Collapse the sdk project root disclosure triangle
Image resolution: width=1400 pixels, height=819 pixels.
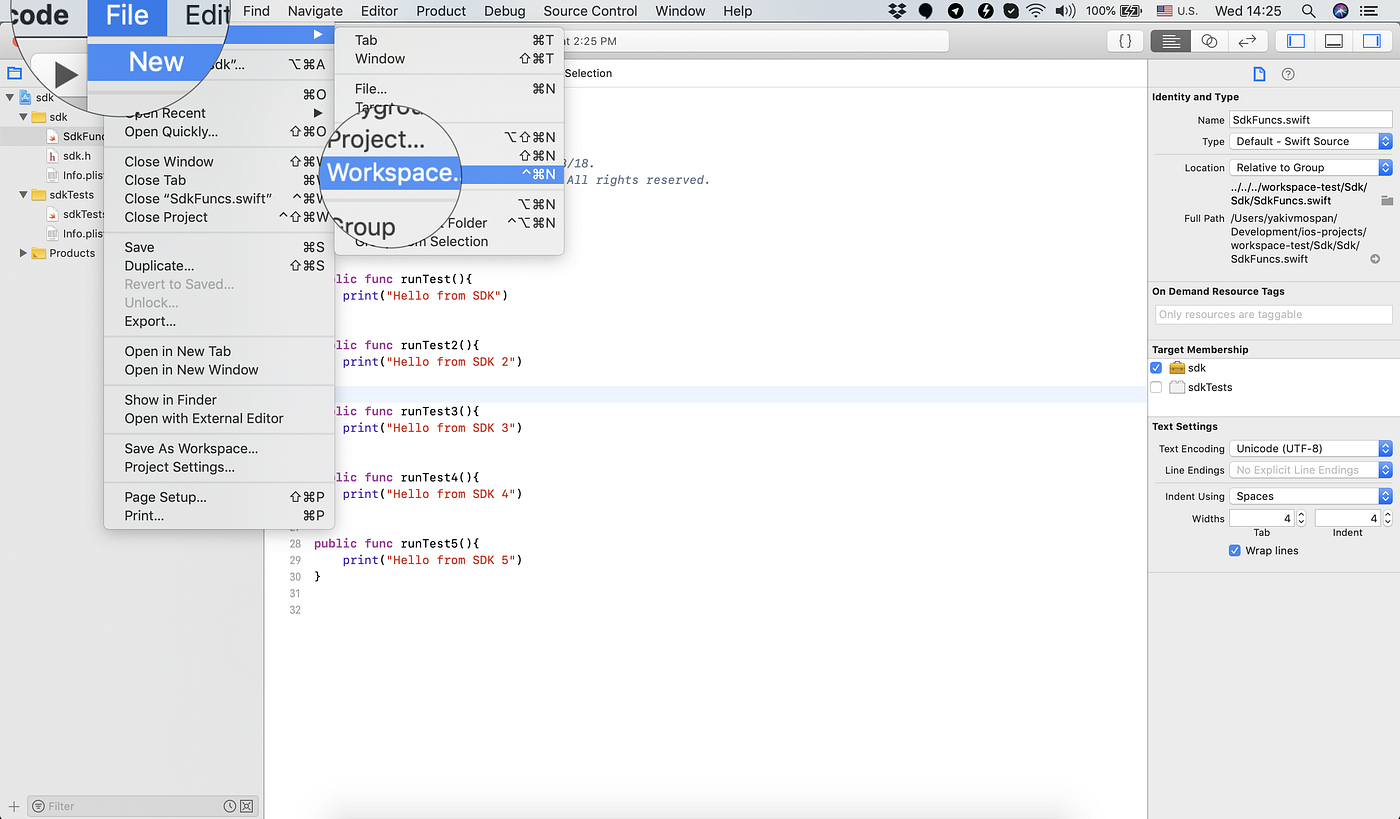[10, 97]
